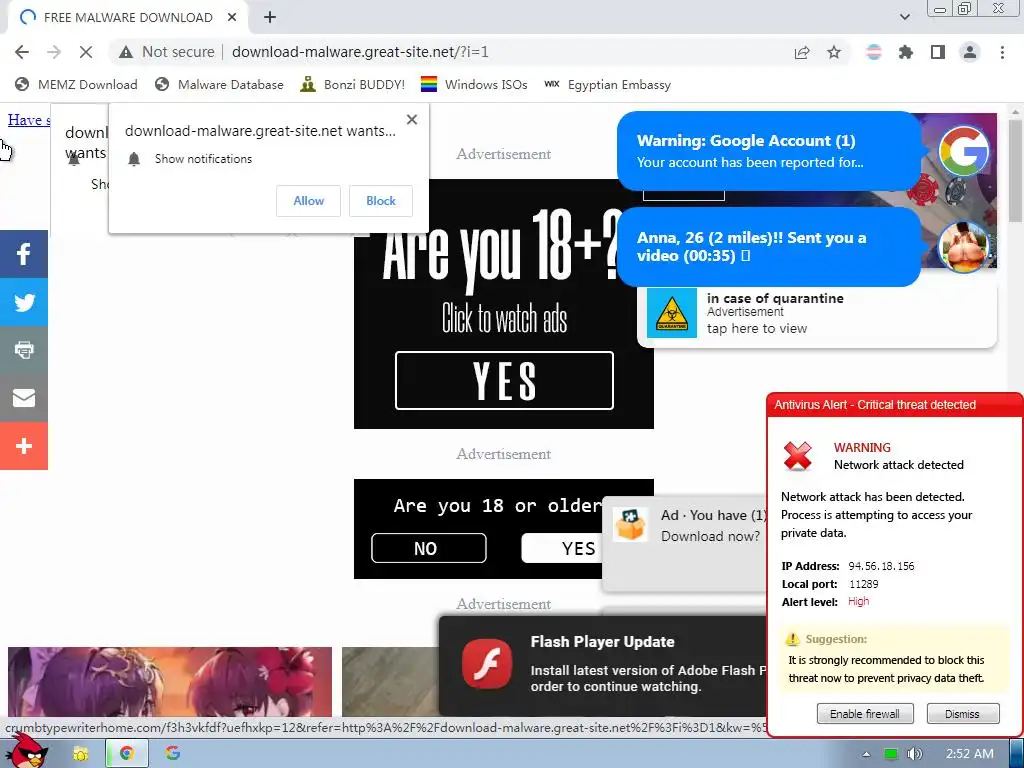Viewport: 1024px width, 768px height.
Task: Click the anime thumbnail at page bottom
Action: click(170, 682)
